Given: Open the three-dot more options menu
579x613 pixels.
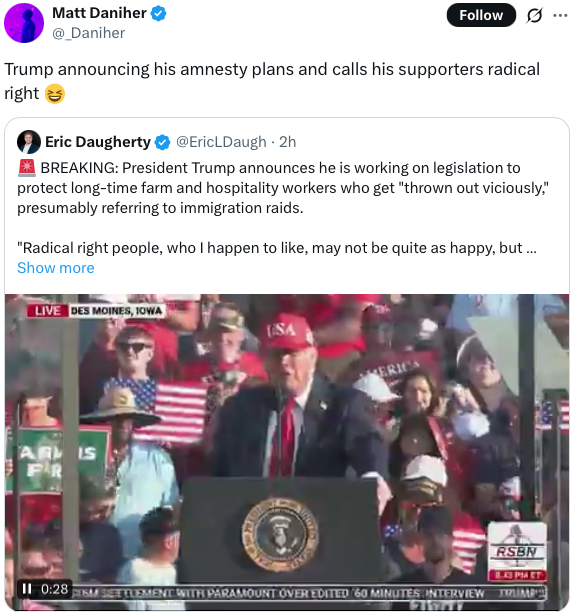Looking at the screenshot, I should [560, 16].
